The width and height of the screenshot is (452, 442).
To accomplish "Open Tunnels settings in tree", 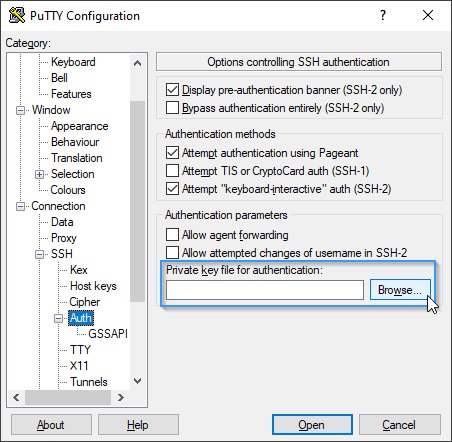I will (89, 382).
